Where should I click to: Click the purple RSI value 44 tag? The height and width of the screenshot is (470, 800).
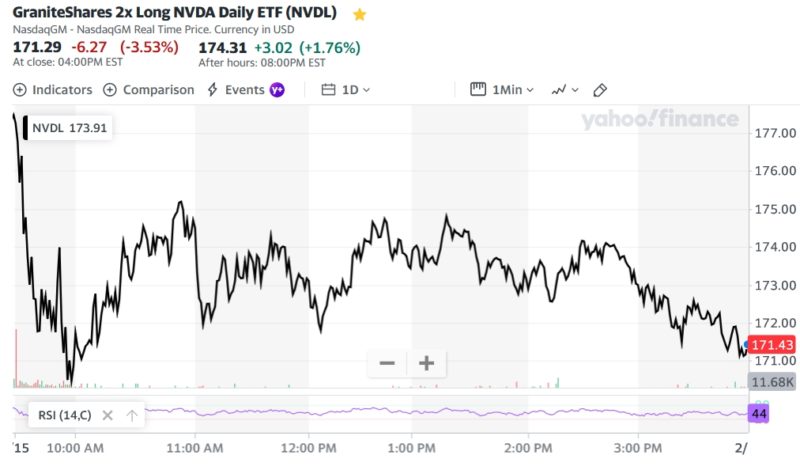[757, 413]
